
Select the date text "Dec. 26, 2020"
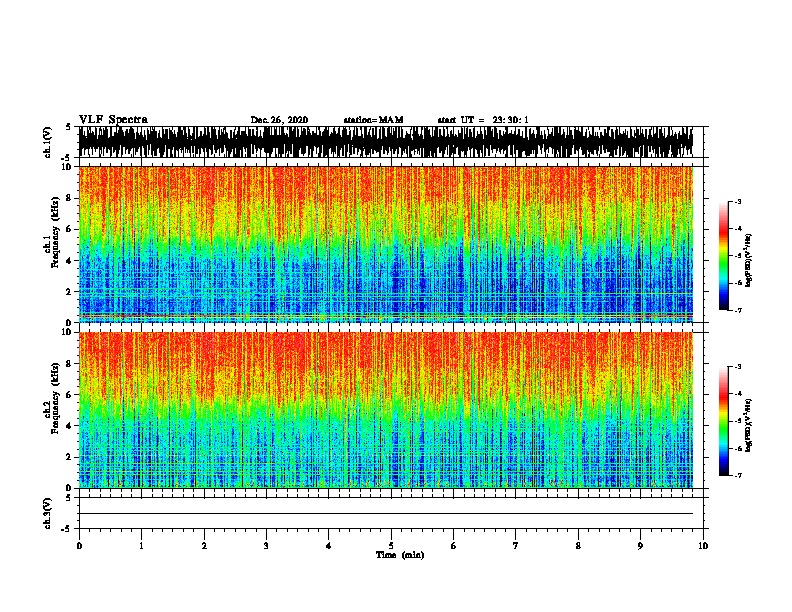click(x=279, y=120)
